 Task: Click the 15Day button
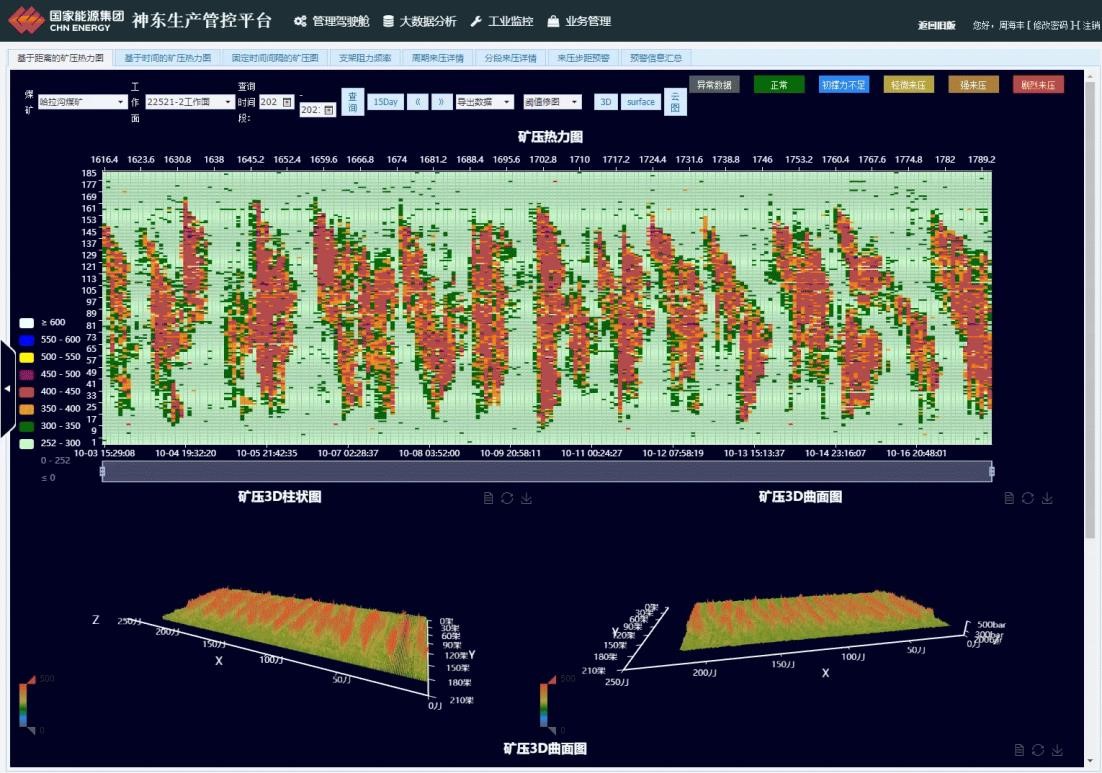tap(385, 102)
